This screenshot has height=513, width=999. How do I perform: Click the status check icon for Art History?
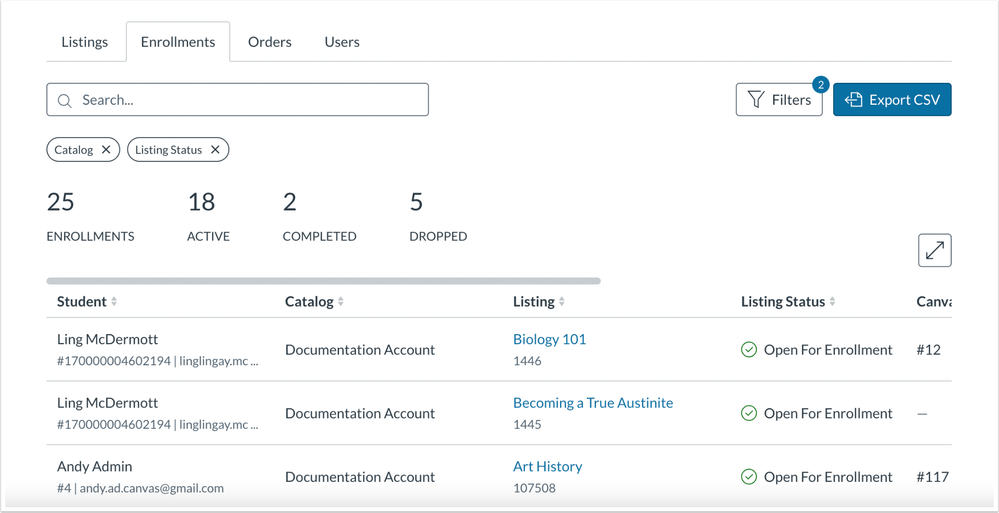[748, 477]
